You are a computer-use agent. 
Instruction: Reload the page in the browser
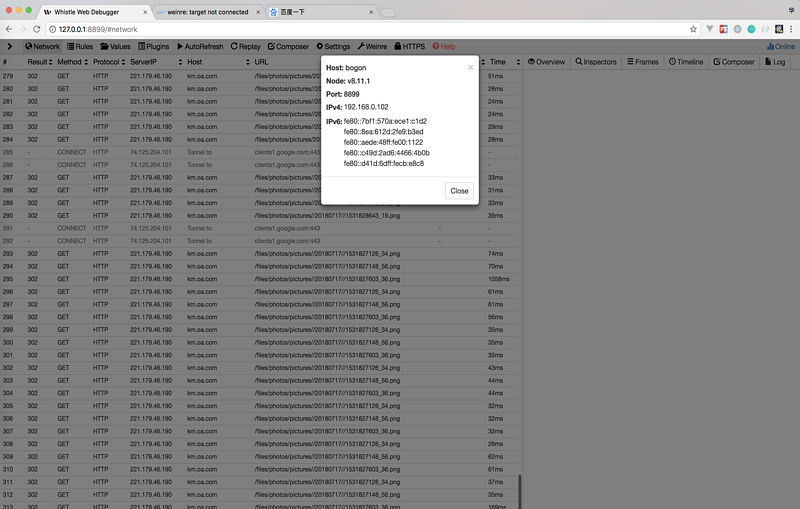pyautogui.click(x=37, y=29)
